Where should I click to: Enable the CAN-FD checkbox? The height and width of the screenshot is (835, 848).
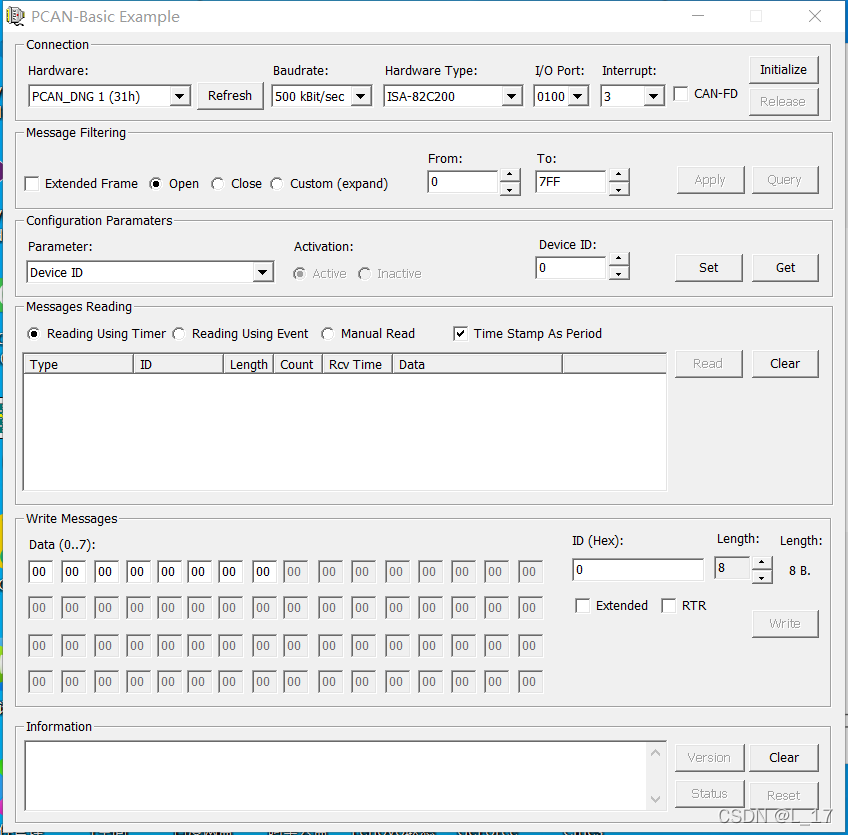pos(680,94)
